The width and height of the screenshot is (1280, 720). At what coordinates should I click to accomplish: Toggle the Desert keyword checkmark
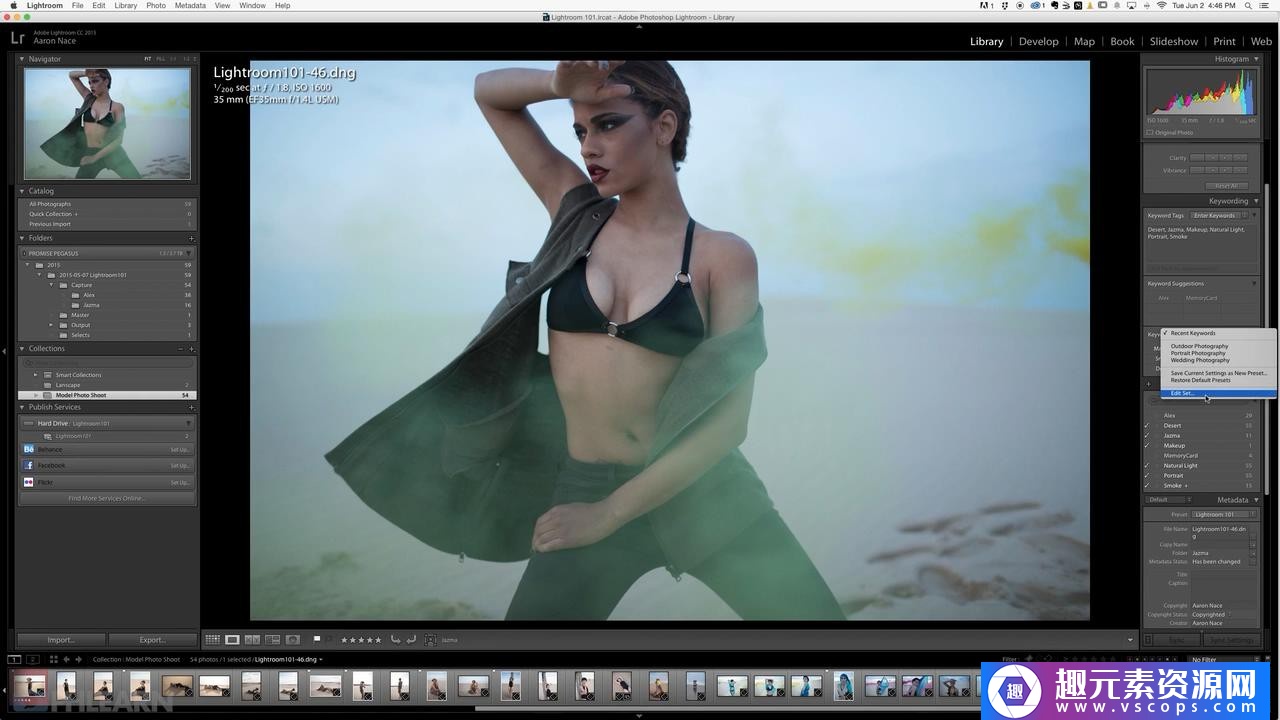[1147, 426]
